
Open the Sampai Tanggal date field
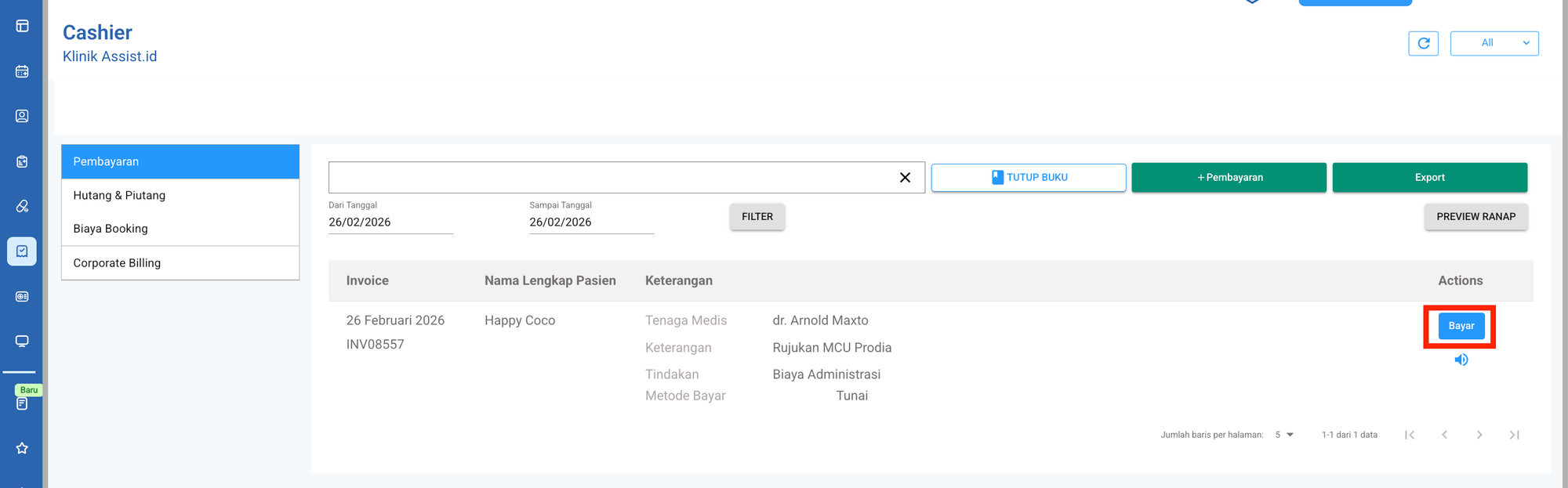[x=591, y=222]
